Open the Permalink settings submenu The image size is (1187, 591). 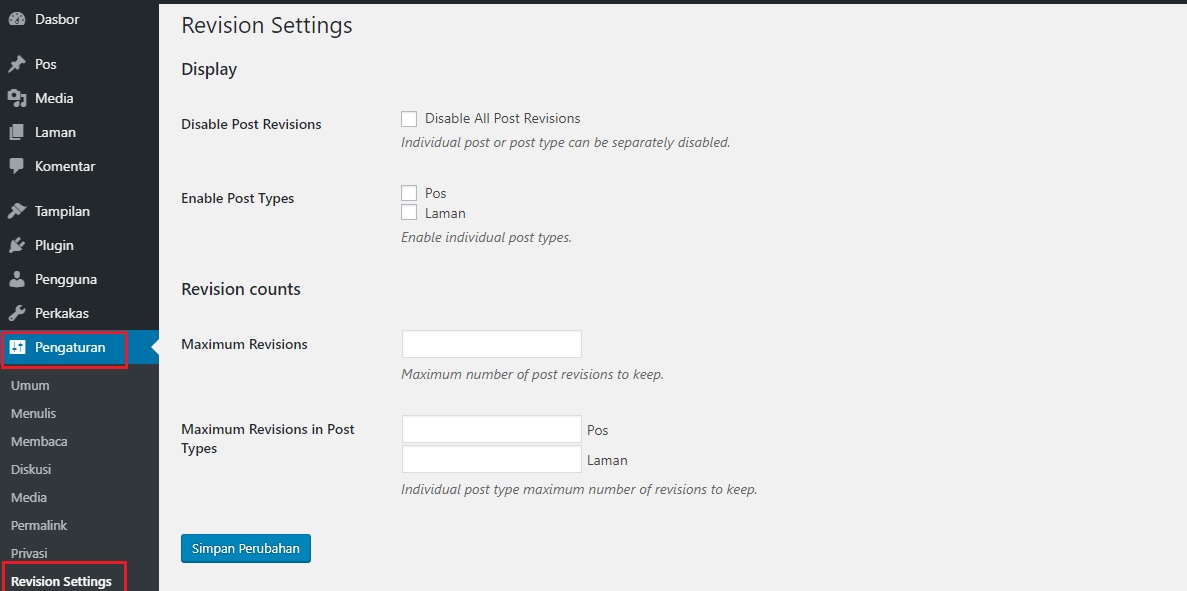pos(38,525)
